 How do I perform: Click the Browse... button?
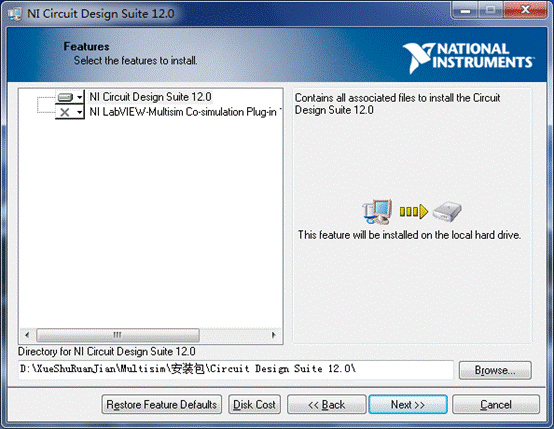click(x=495, y=370)
